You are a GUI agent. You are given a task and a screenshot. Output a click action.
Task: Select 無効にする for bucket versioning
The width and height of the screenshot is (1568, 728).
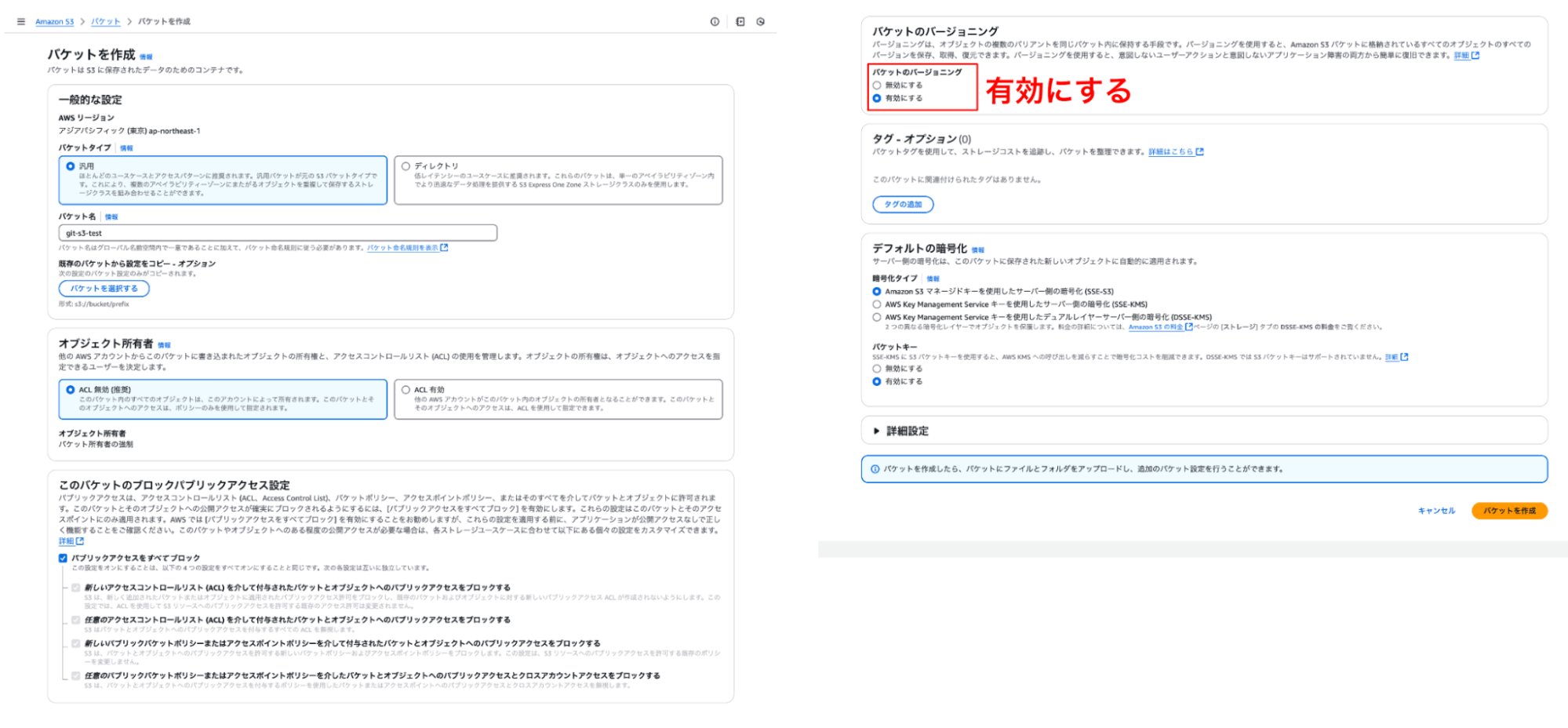877,86
